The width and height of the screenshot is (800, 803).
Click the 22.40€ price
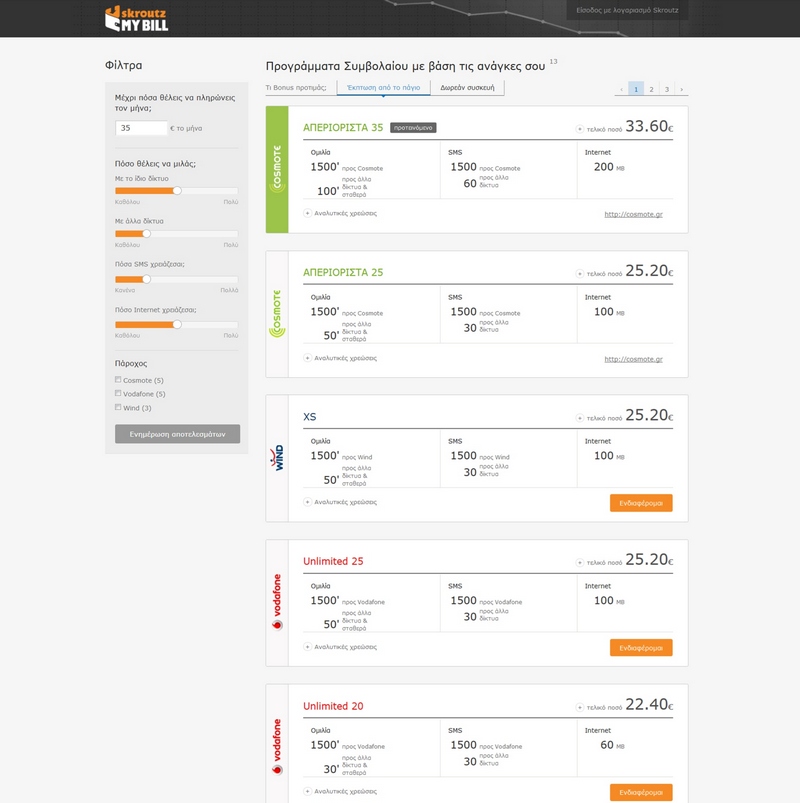(x=649, y=705)
